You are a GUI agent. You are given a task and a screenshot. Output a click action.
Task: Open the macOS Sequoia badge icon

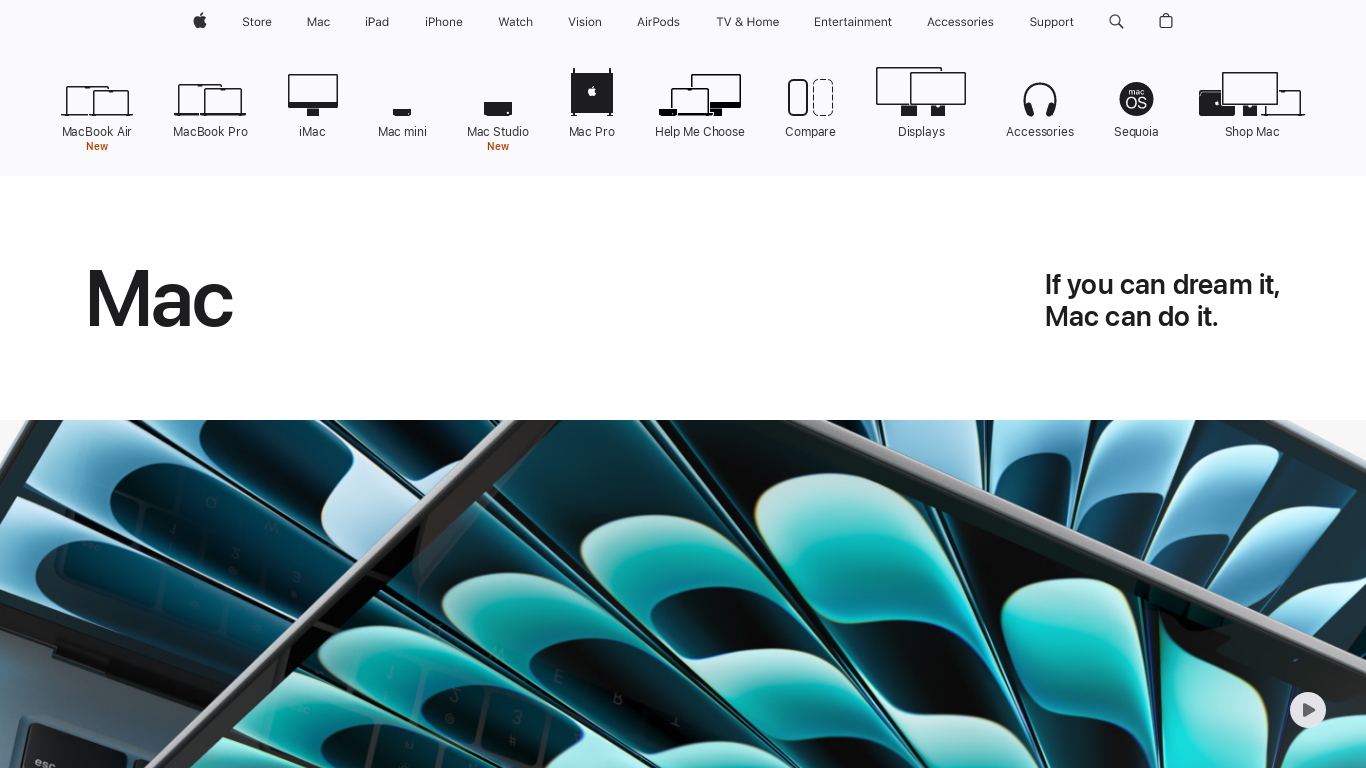point(1136,99)
